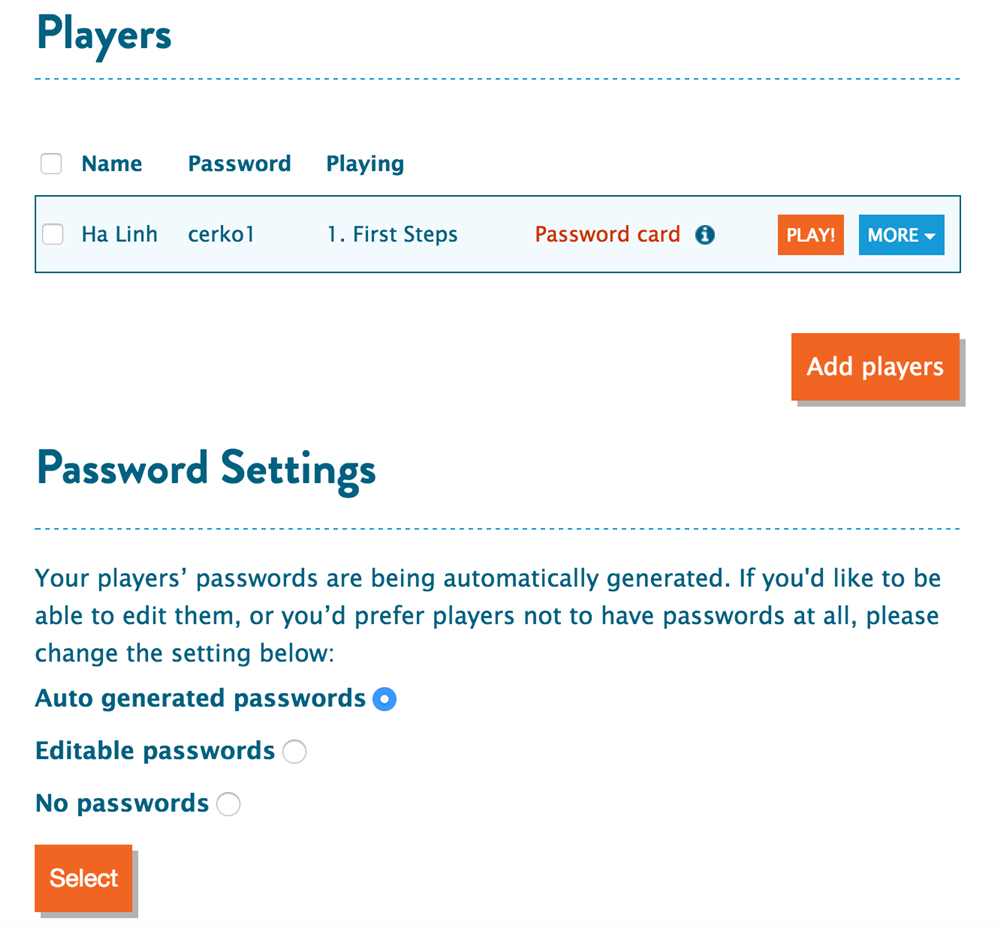Click the Name column header
1000x933 pixels.
coord(112,164)
